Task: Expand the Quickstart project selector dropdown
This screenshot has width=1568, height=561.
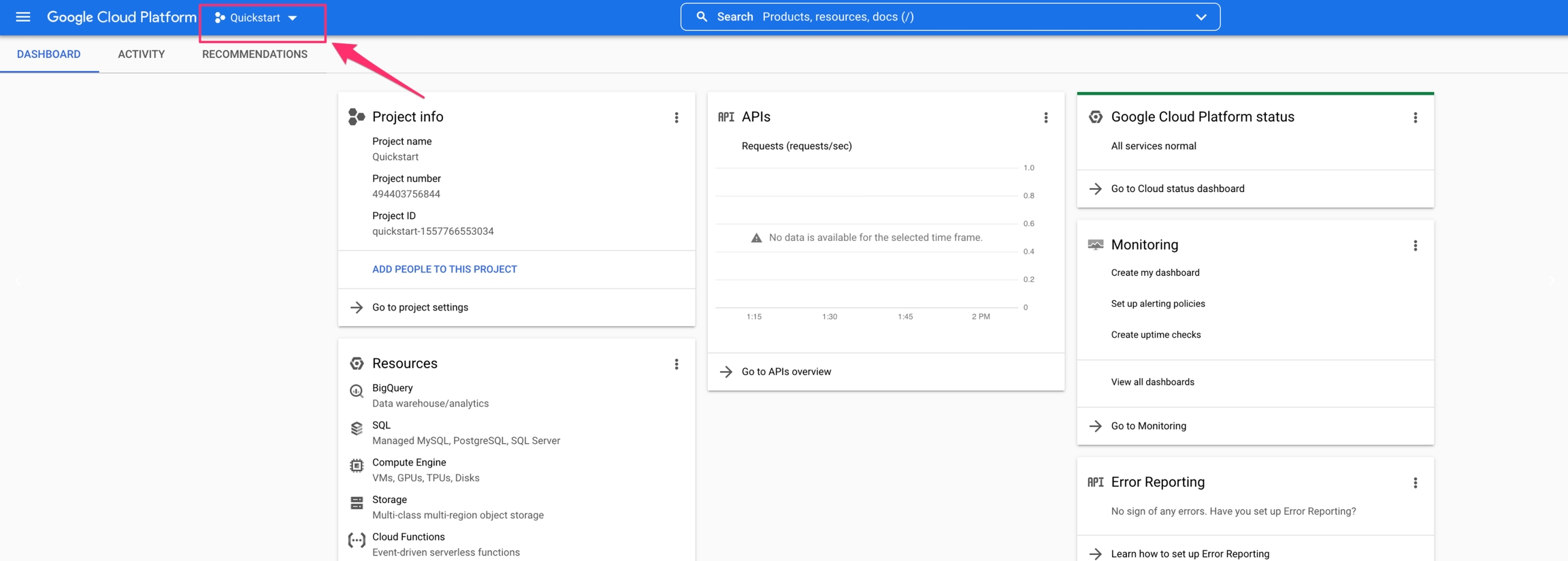Action: [257, 18]
